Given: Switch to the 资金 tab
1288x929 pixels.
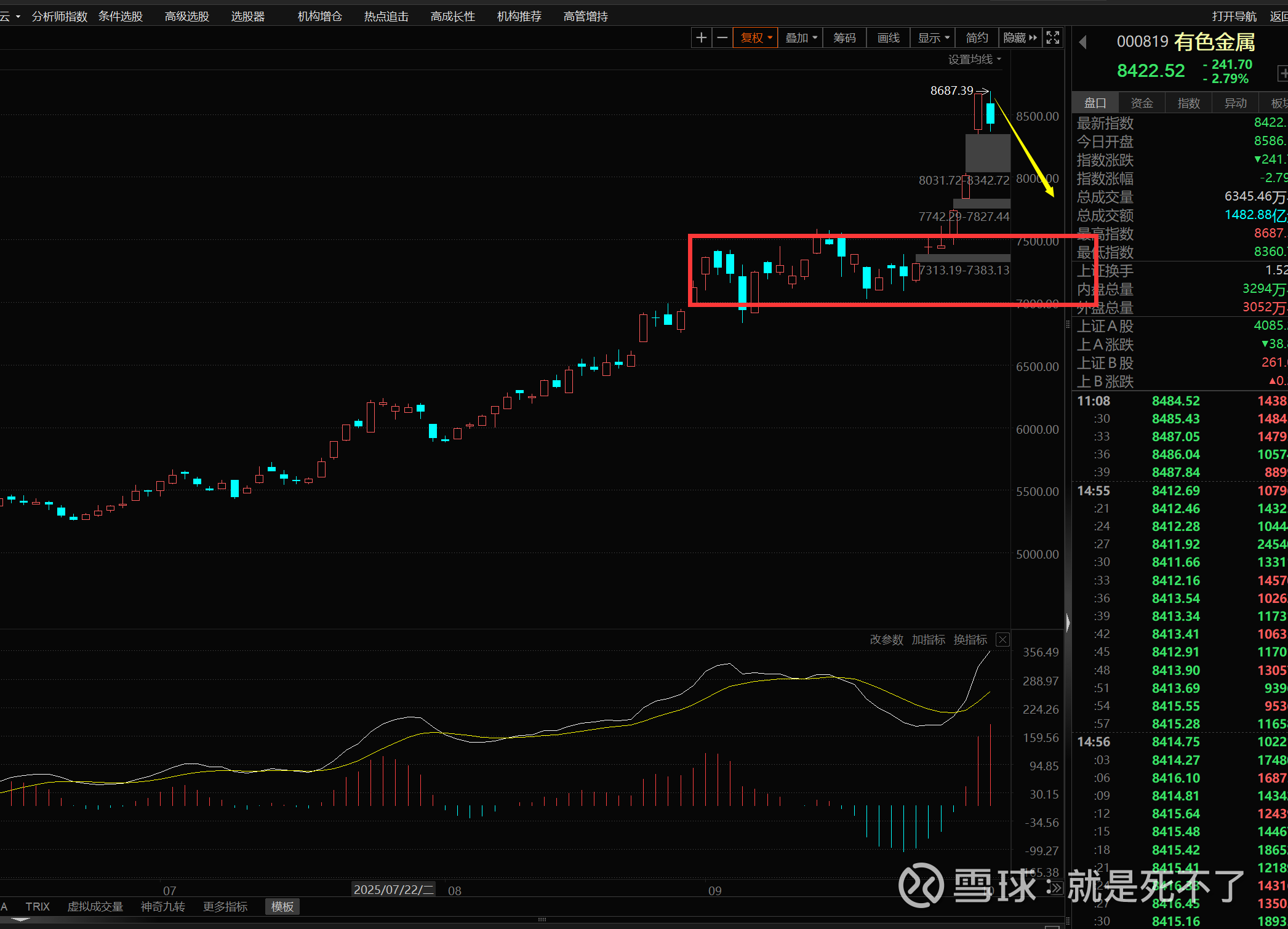Looking at the screenshot, I should point(1142,103).
